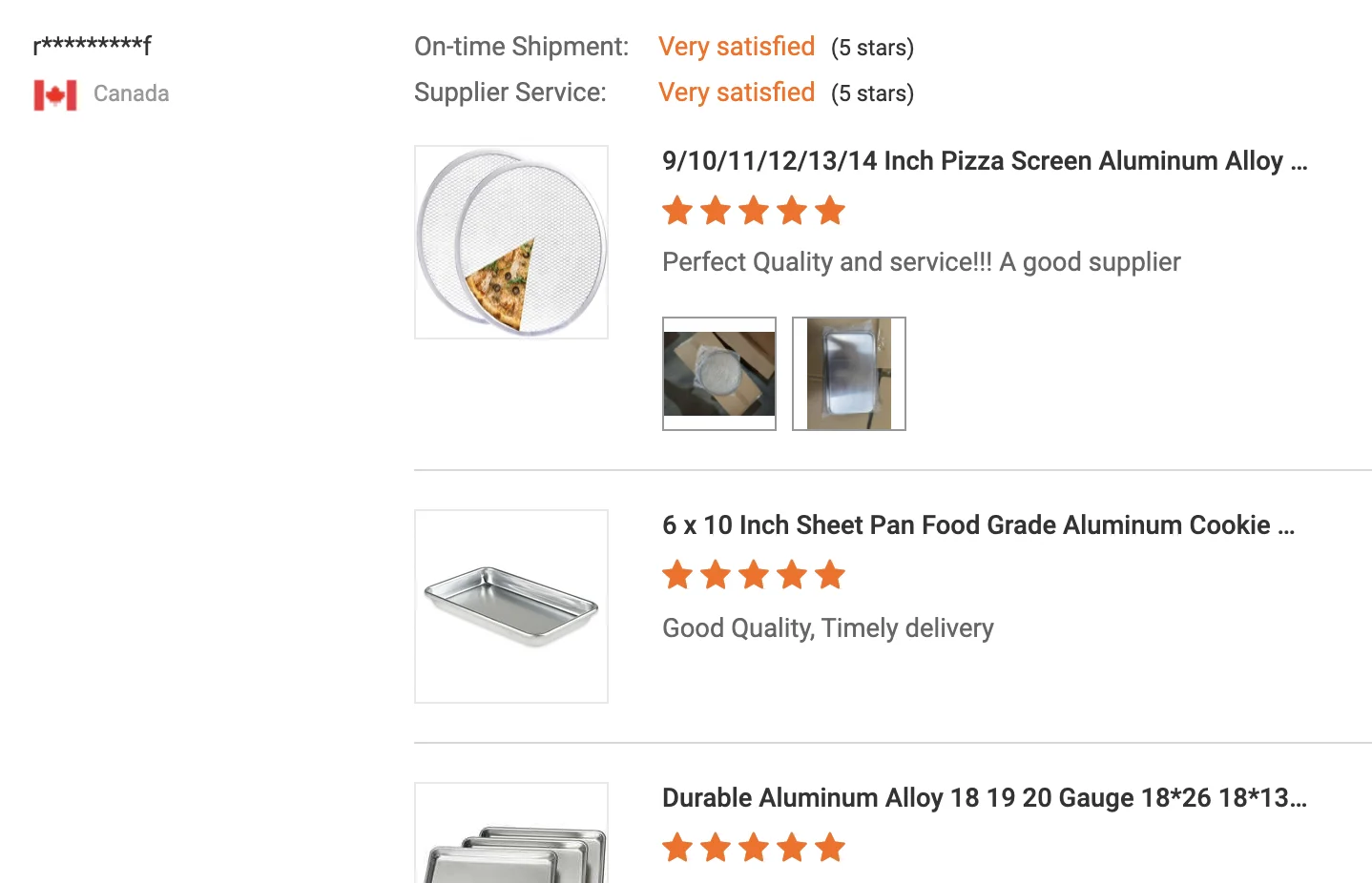Open the 'Very satisfied' On-time Shipment rating

point(736,46)
